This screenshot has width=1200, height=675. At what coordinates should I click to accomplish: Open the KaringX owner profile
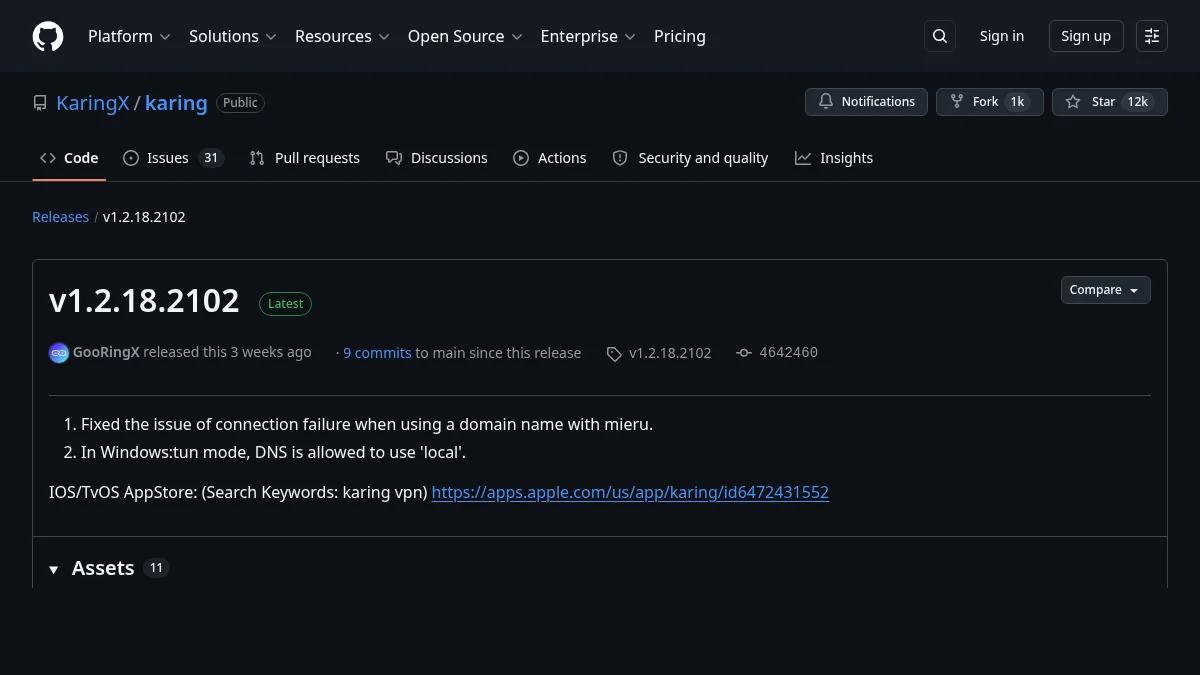(x=93, y=103)
